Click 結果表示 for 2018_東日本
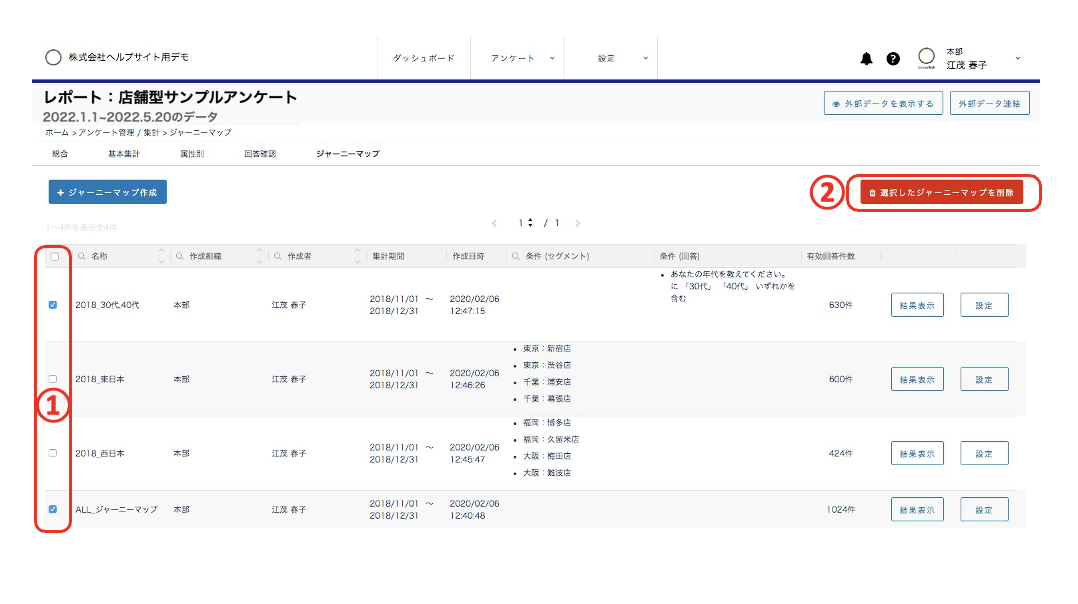Viewport: 1078px width, 604px height. click(917, 379)
